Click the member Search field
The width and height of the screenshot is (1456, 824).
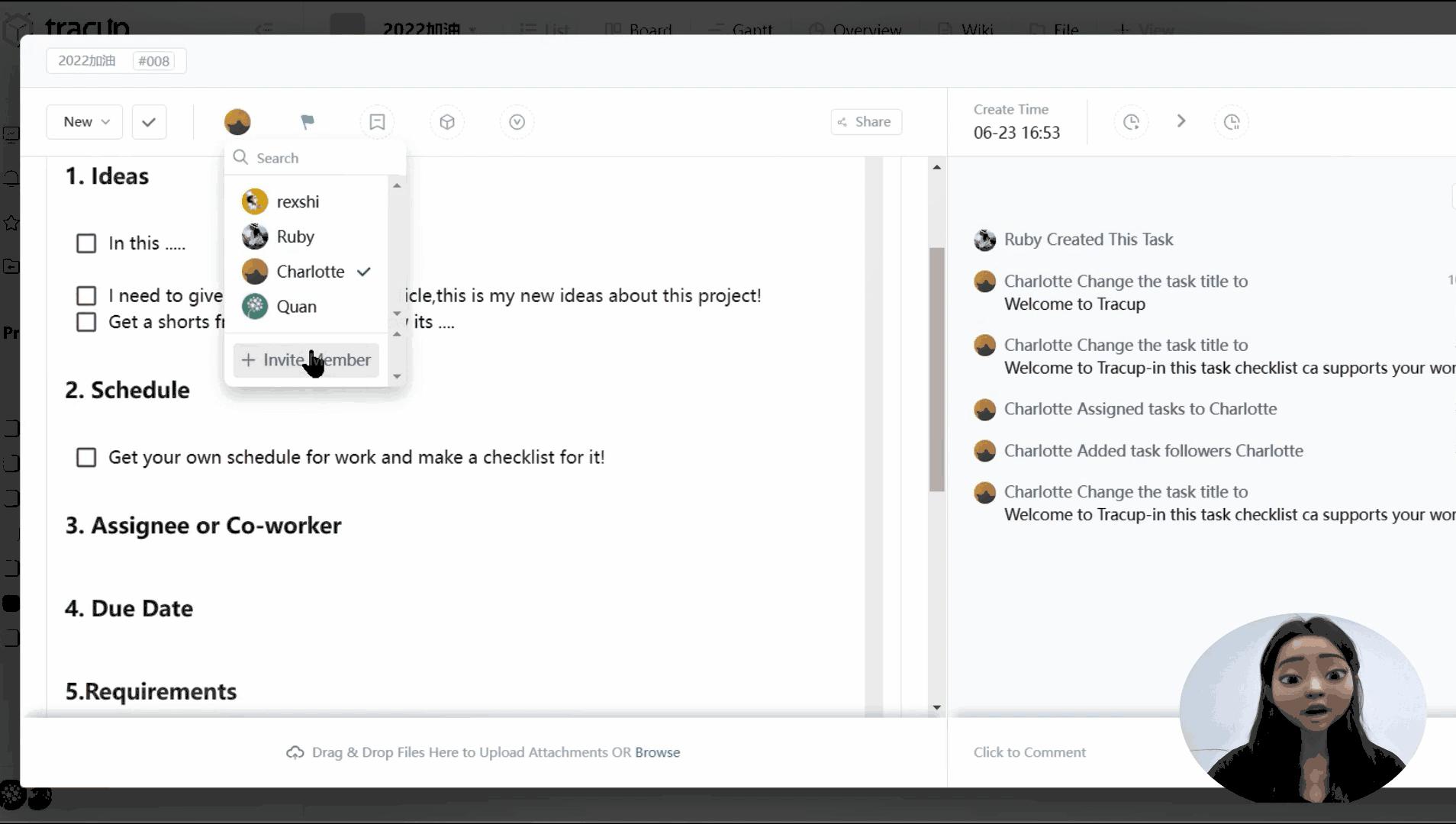click(321, 158)
